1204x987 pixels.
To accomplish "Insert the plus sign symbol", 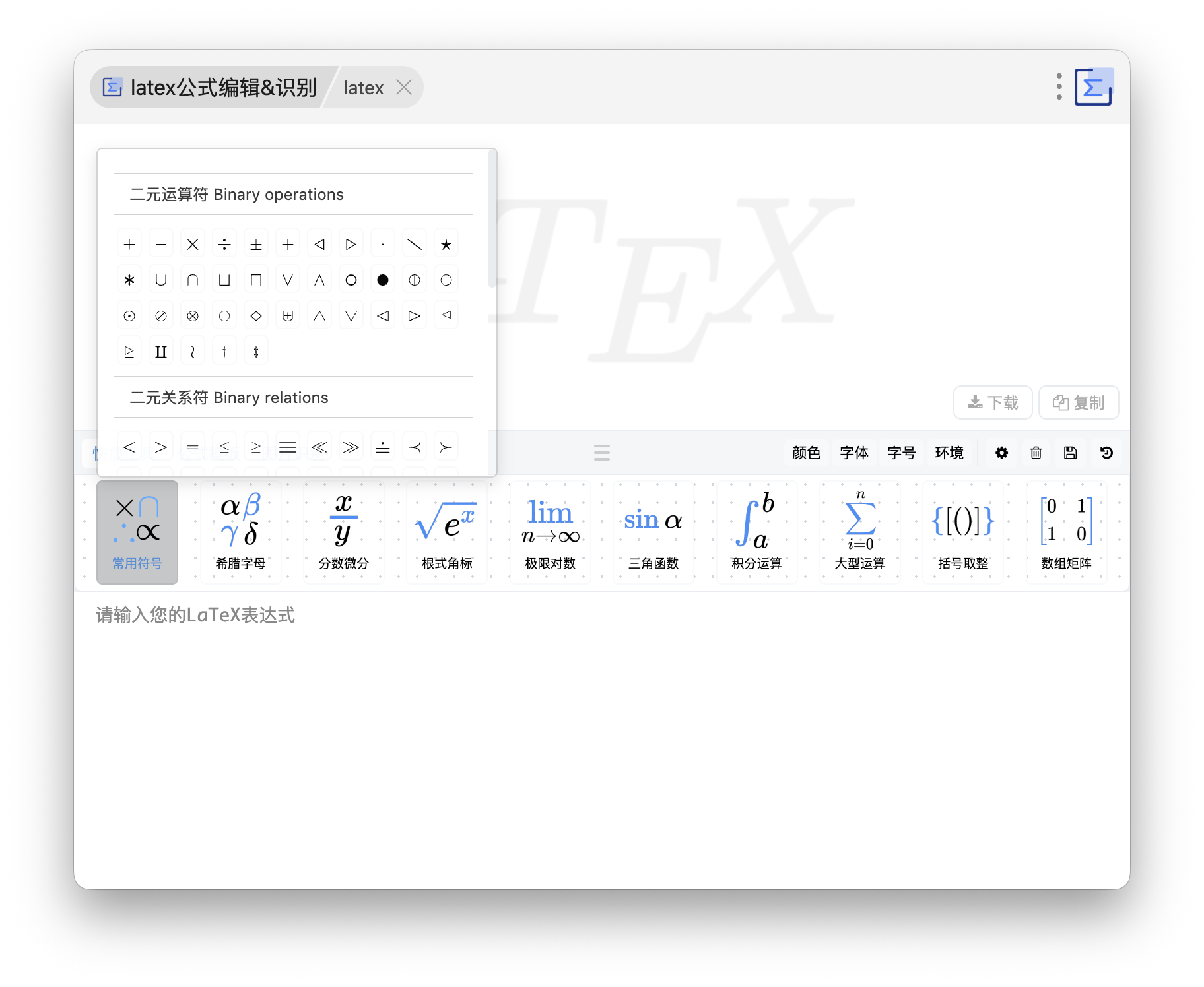I will pyautogui.click(x=129, y=245).
